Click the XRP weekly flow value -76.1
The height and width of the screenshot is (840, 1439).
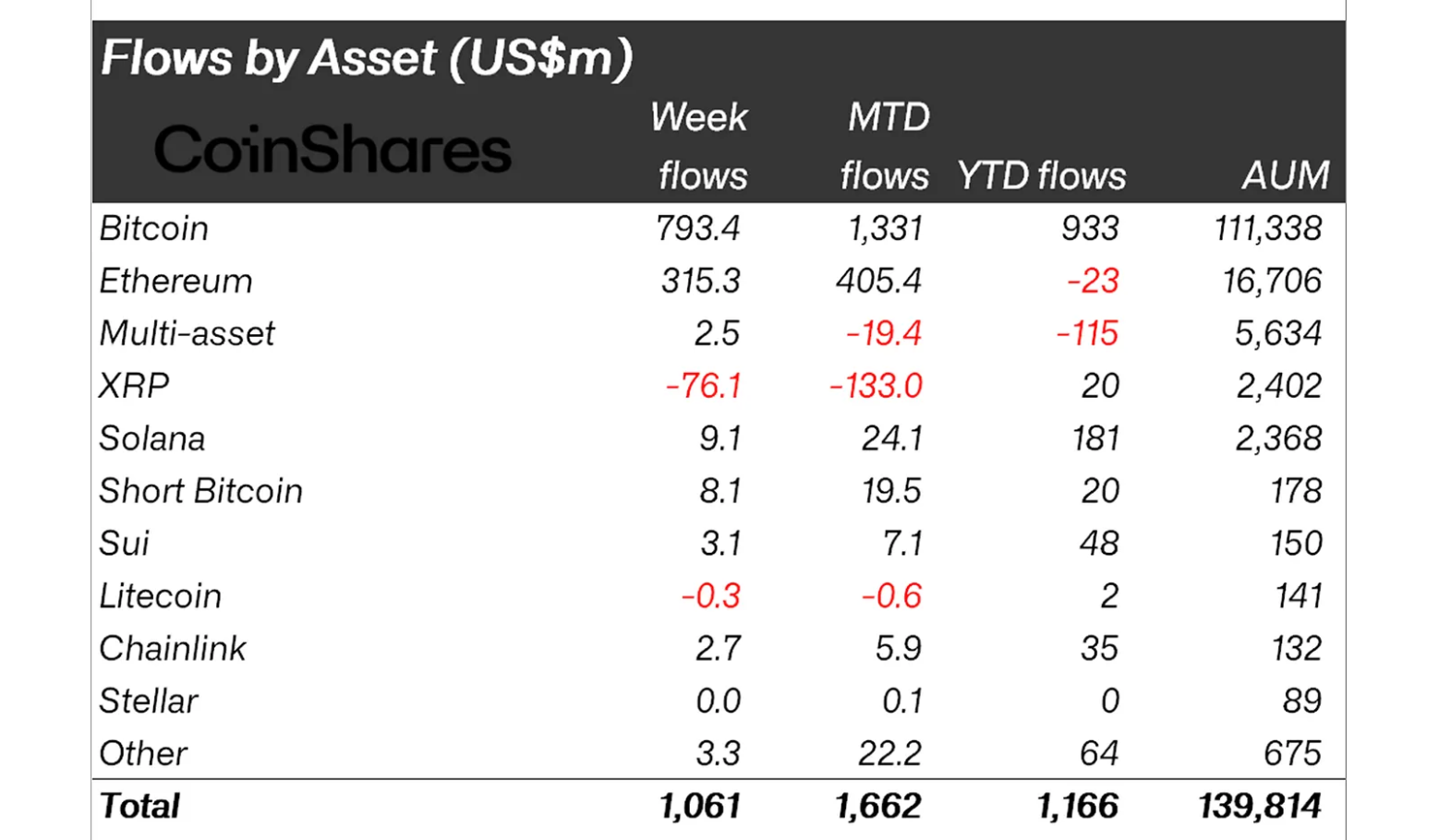coord(703,386)
